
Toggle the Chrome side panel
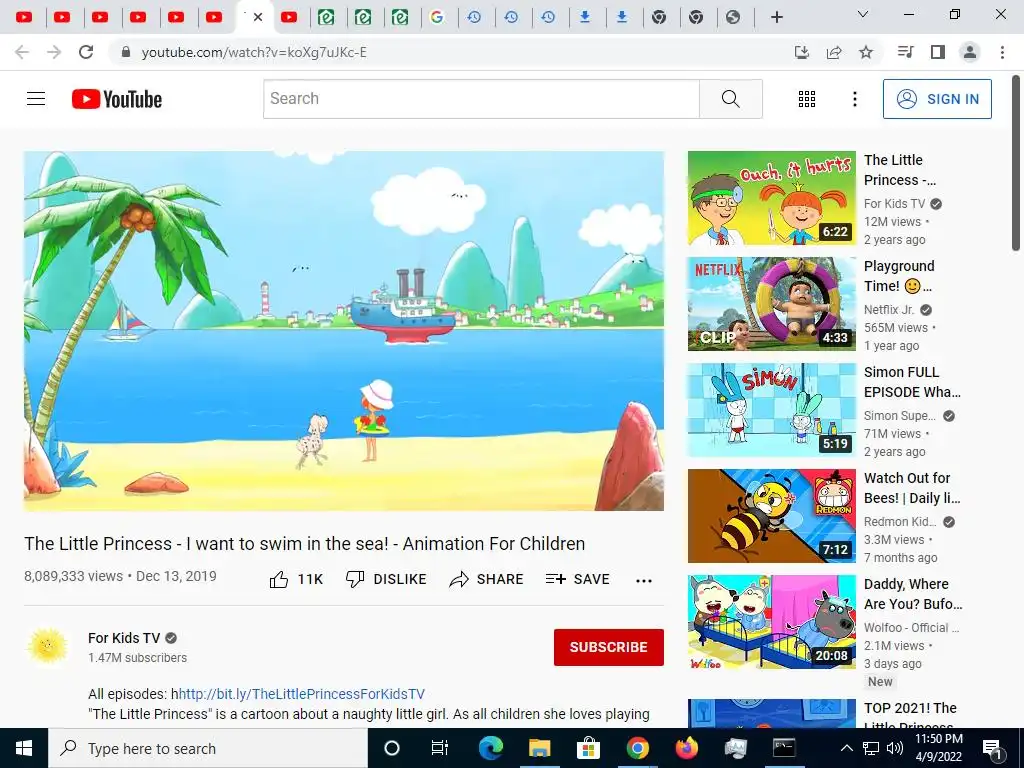(x=938, y=52)
